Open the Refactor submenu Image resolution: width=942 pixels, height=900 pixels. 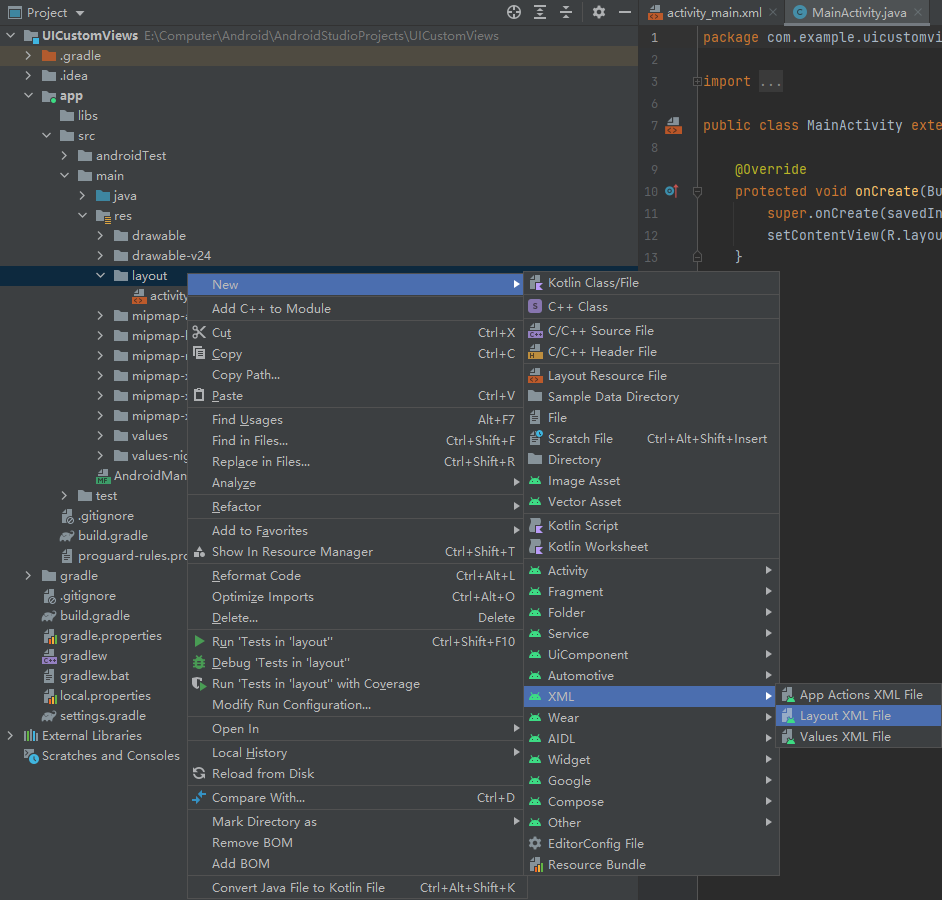(355, 506)
